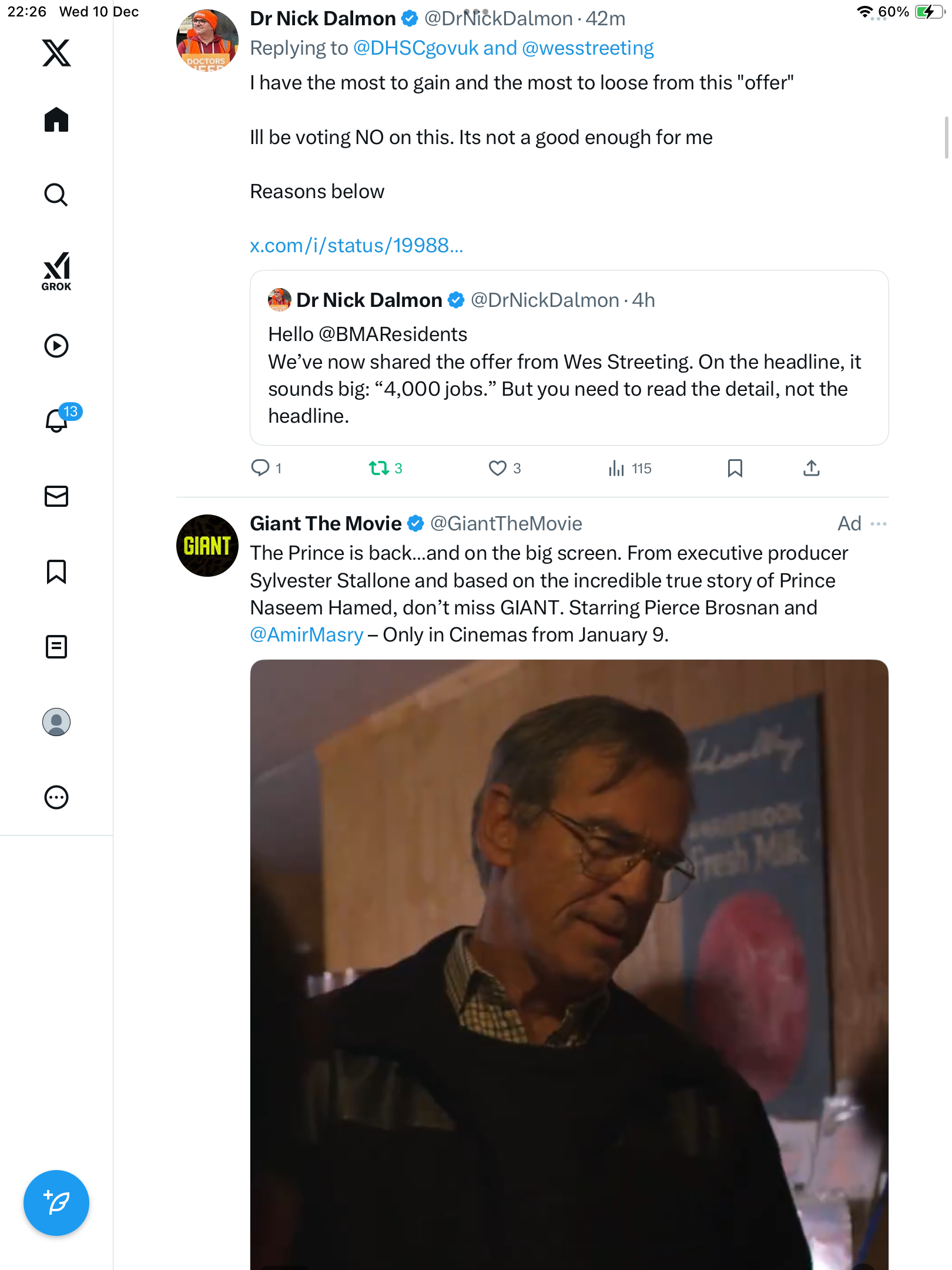
Task: Open Notifications bell with 13 badge
Action: [58, 420]
